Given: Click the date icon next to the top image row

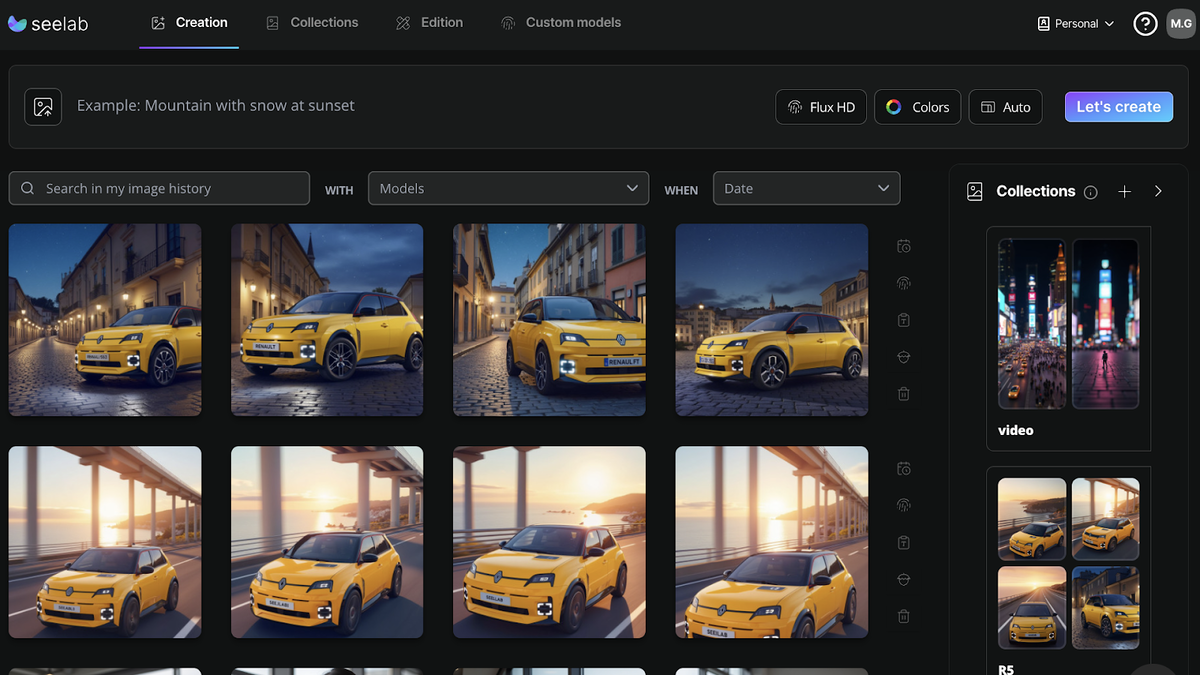Looking at the screenshot, I should (x=903, y=245).
